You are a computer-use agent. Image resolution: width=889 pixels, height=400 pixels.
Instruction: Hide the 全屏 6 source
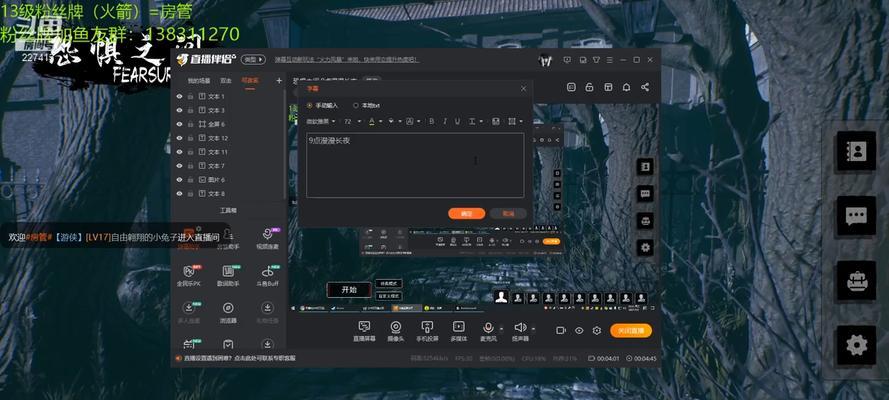tap(180, 124)
